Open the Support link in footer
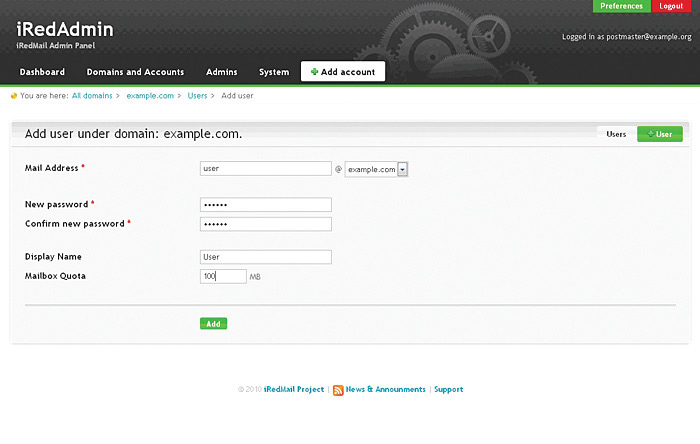 pos(448,389)
